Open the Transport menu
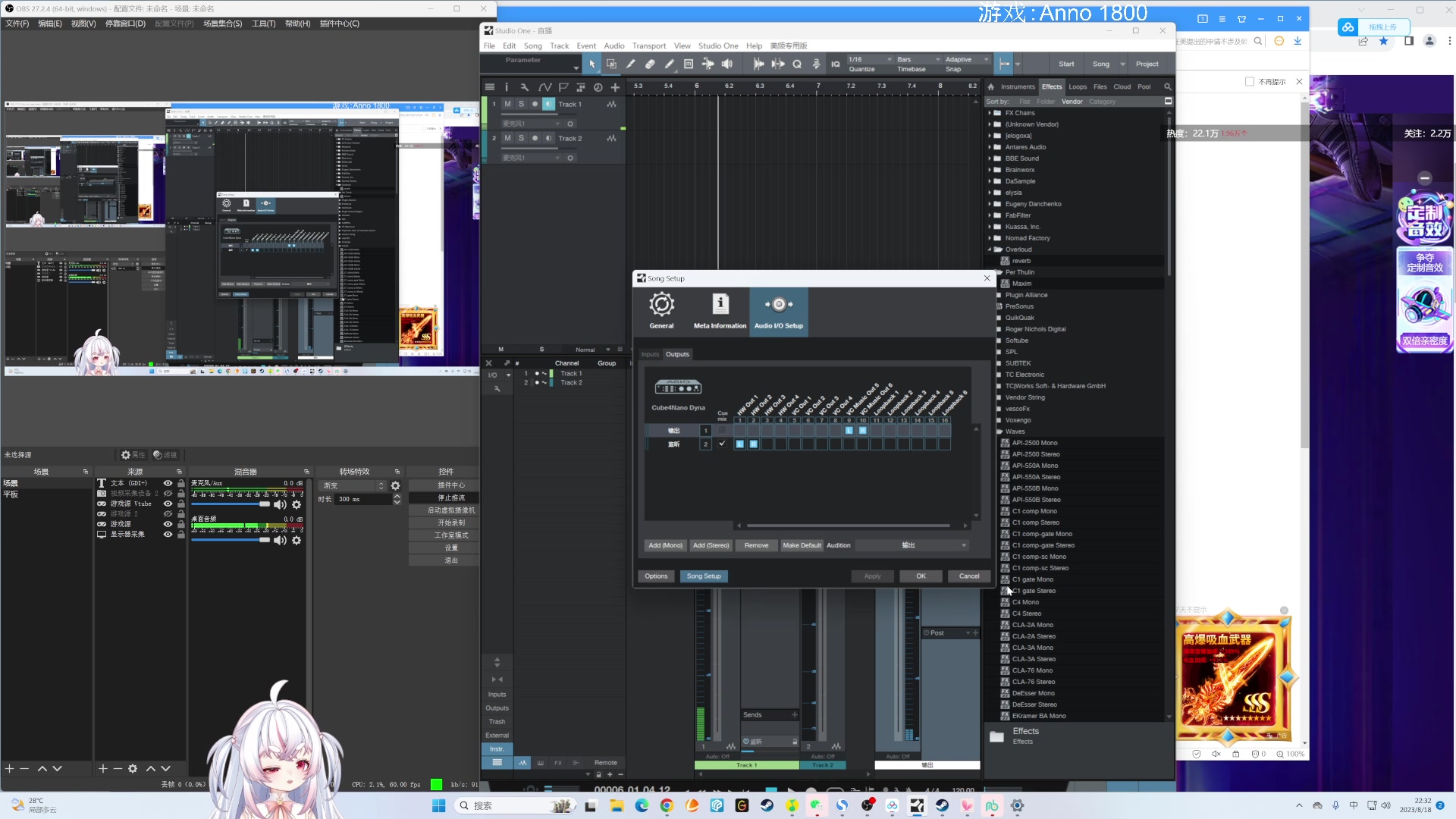Viewport: 1456px width, 819px height. pyautogui.click(x=648, y=45)
